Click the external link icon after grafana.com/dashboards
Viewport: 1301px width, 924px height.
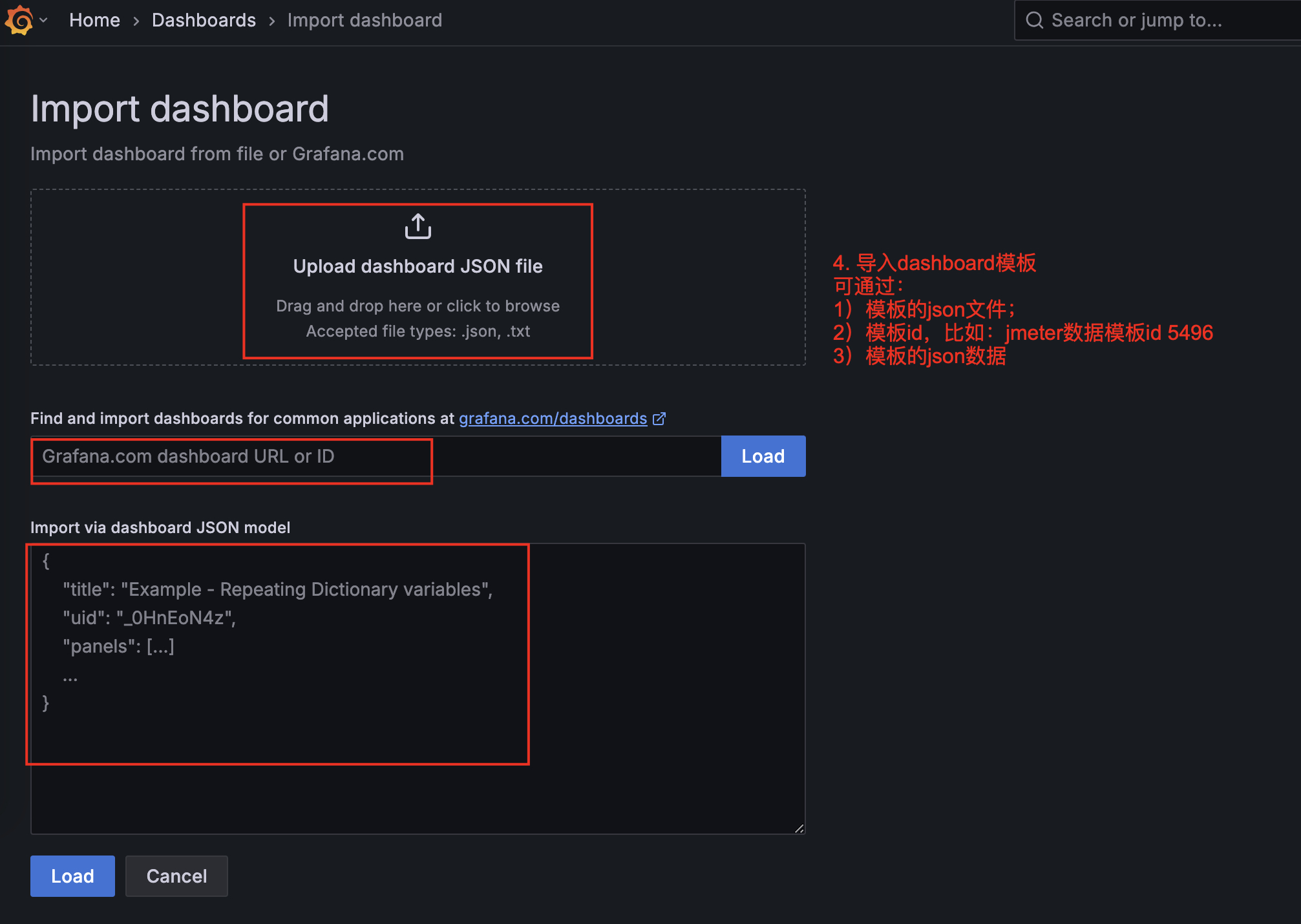660,418
